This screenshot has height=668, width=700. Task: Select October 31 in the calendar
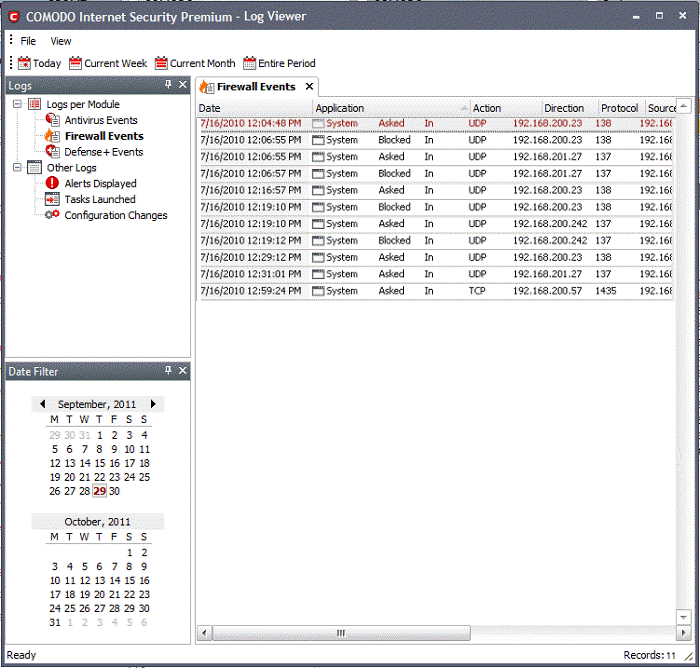click(x=54, y=622)
